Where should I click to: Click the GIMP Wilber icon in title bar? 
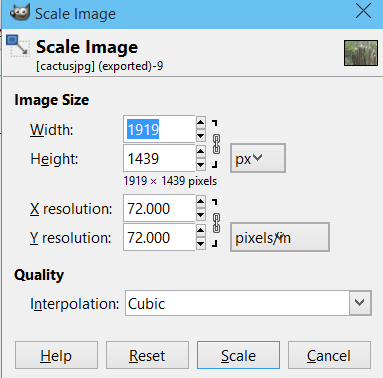(x=20, y=13)
